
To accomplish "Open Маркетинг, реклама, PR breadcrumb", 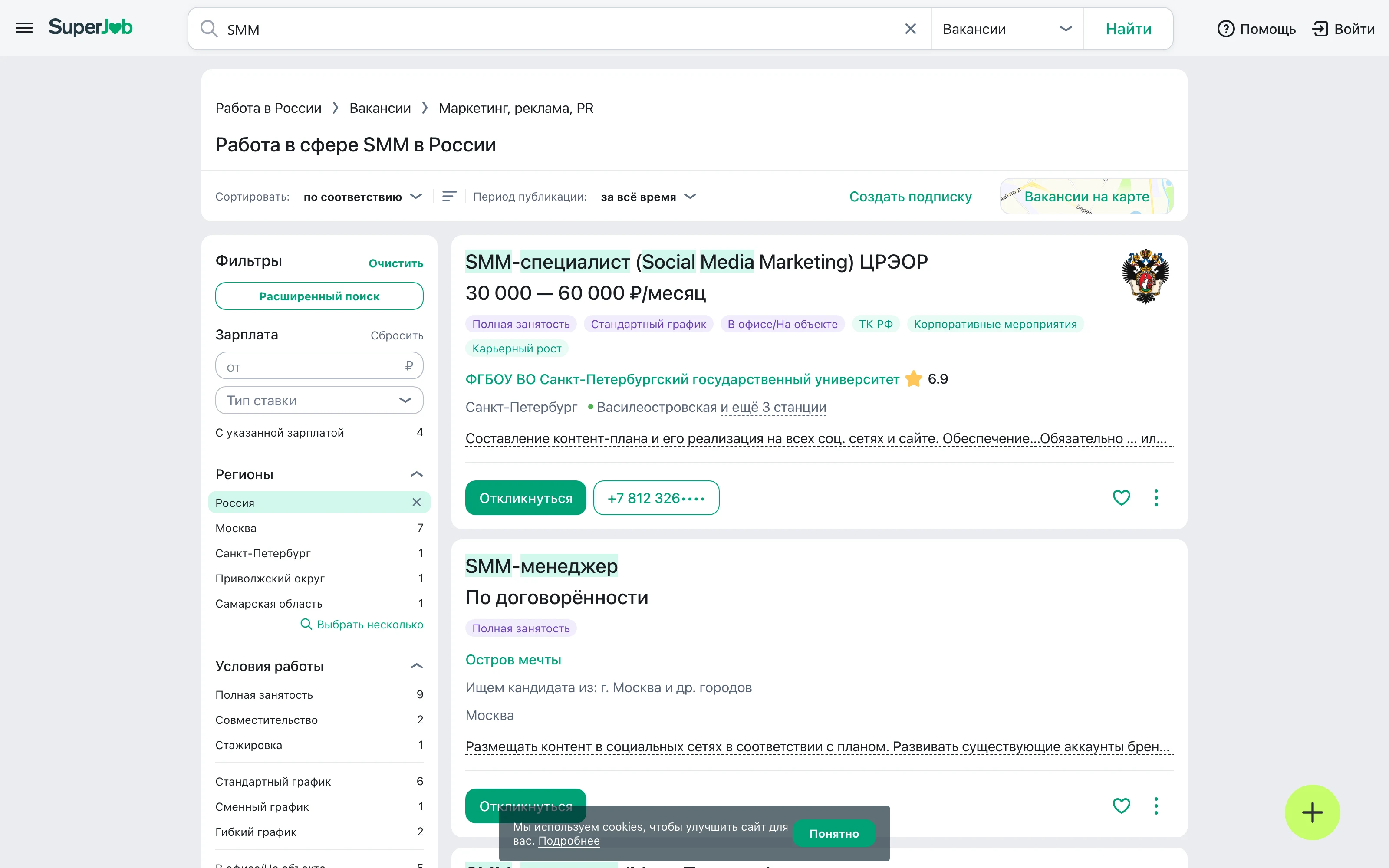I will point(516,108).
